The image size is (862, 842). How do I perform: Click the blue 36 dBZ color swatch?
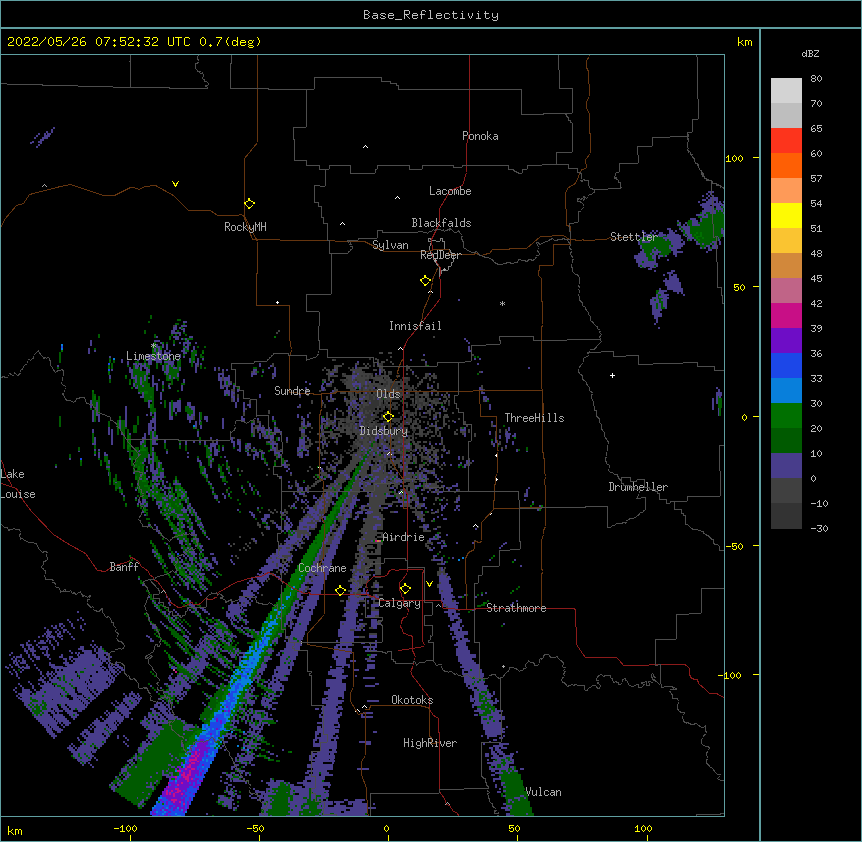click(x=786, y=365)
